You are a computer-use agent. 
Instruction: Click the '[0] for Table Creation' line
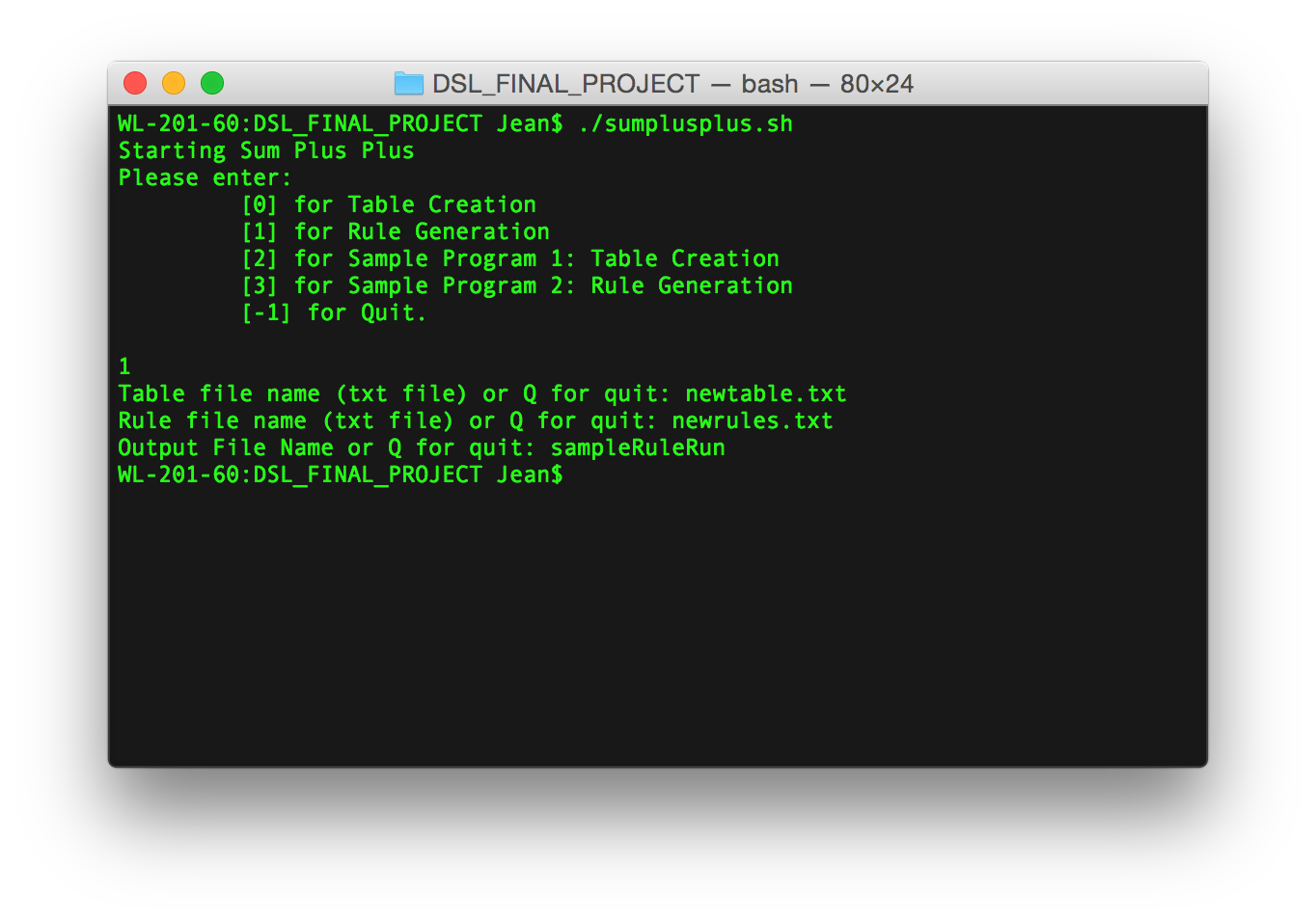point(389,204)
